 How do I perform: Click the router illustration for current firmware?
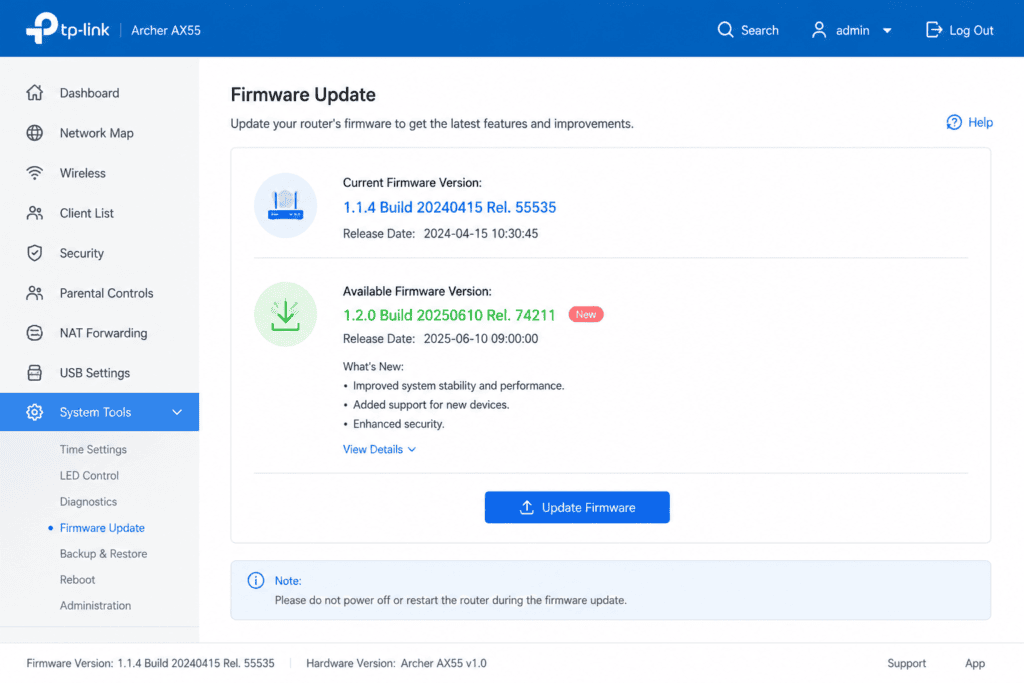click(x=285, y=205)
